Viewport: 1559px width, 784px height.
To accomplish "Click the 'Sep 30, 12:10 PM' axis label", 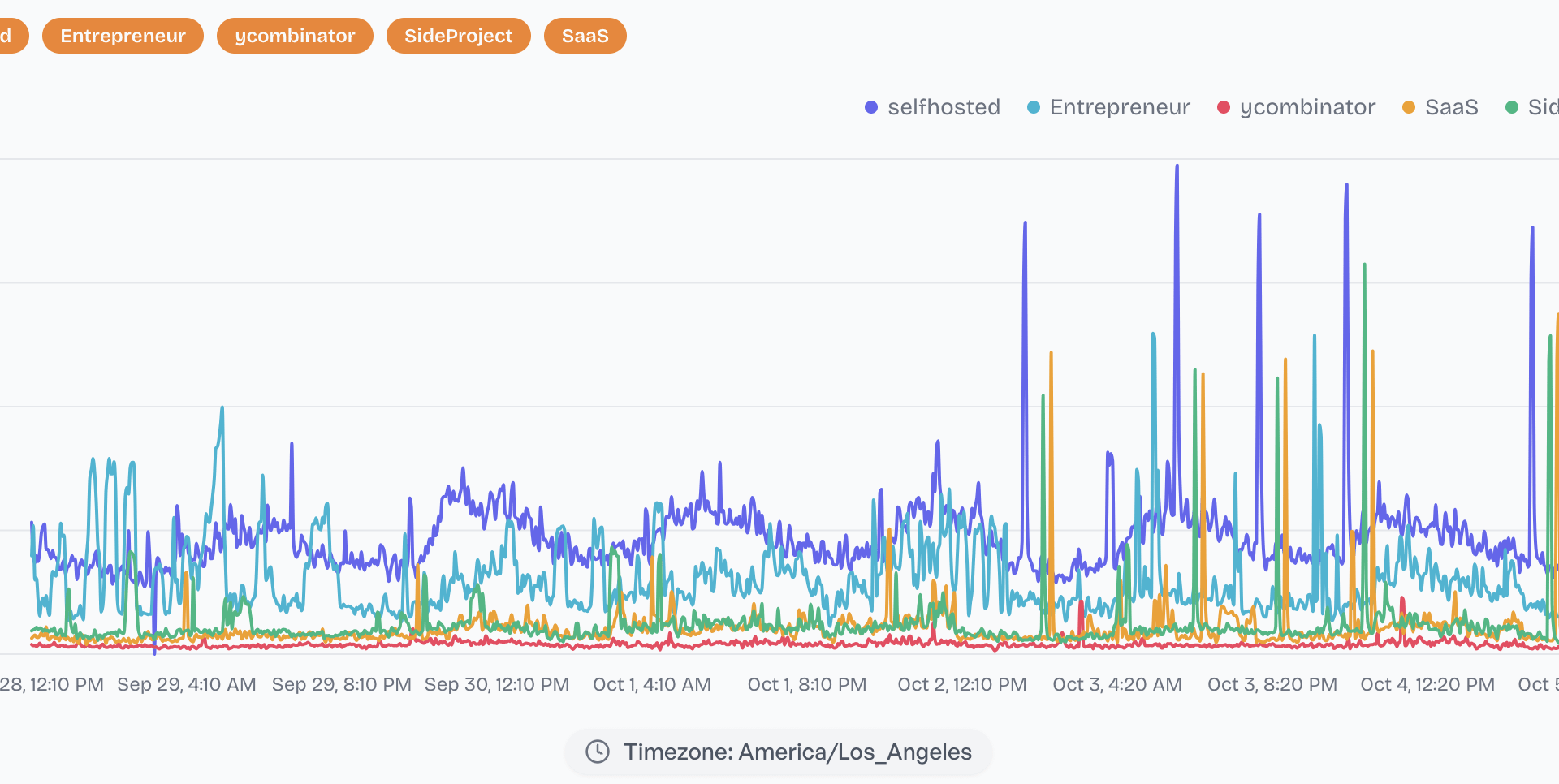I will [x=497, y=684].
